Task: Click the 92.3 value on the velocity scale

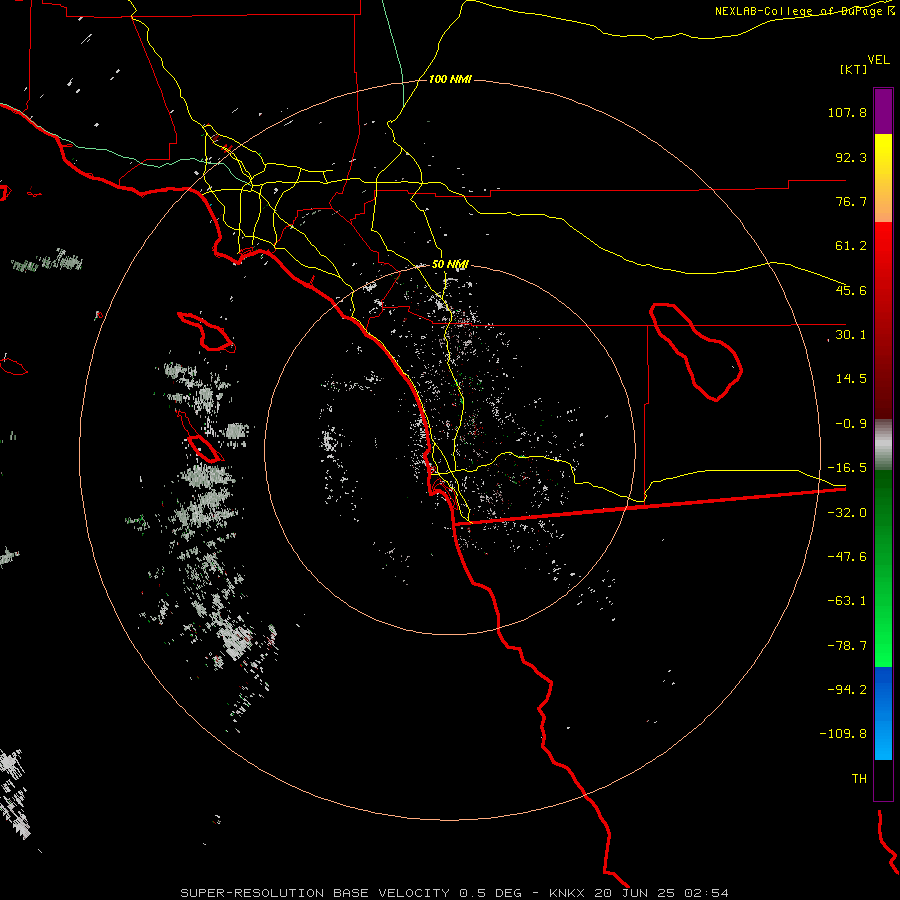Action: tap(851, 157)
